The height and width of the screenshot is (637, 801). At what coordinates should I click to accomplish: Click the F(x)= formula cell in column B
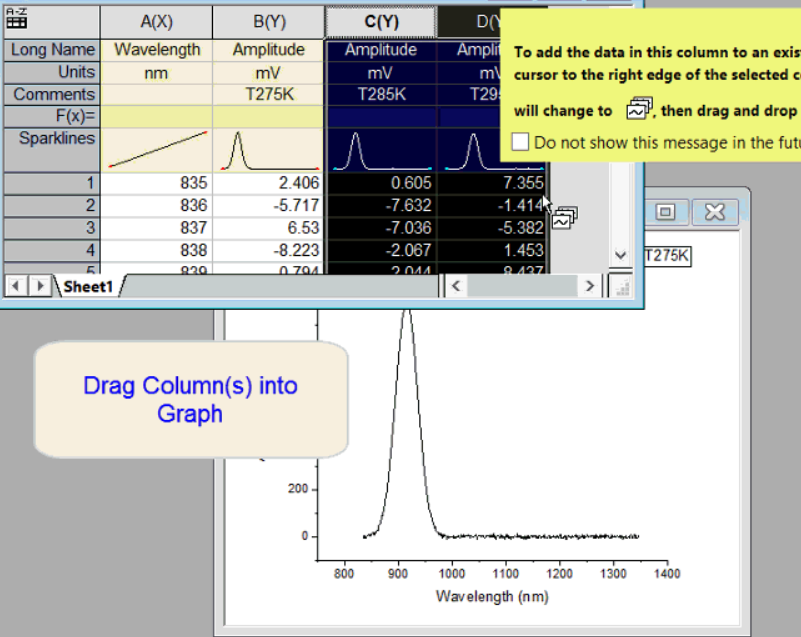tap(269, 116)
